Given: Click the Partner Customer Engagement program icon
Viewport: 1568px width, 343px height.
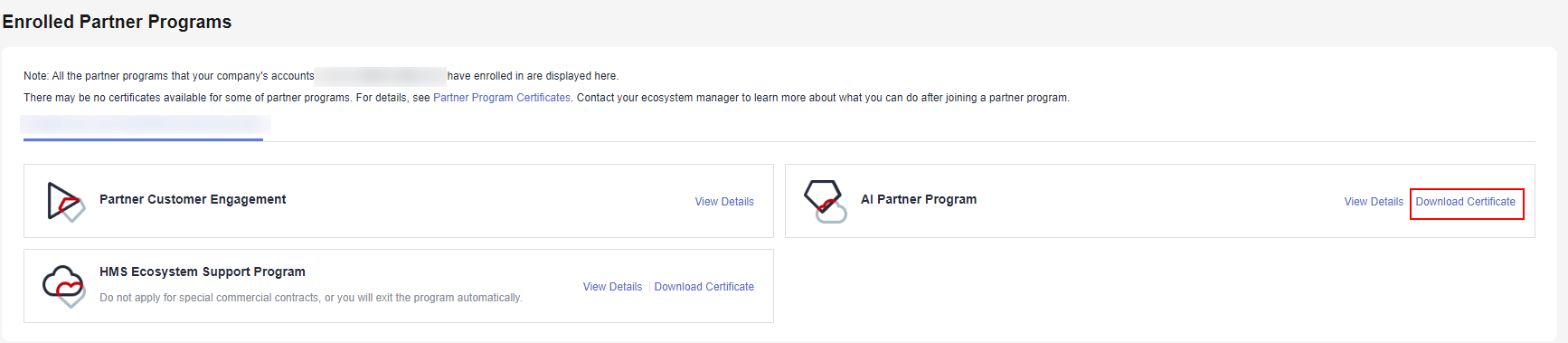Looking at the screenshot, I should pyautogui.click(x=65, y=201).
